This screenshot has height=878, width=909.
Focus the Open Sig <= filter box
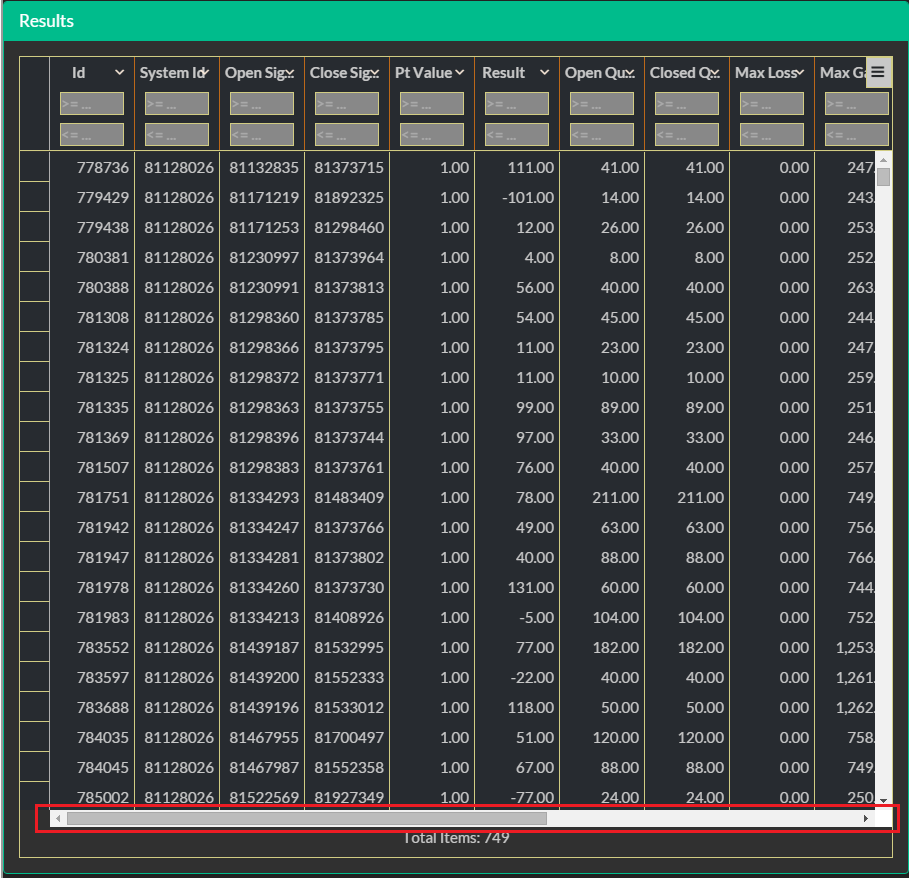click(262, 134)
